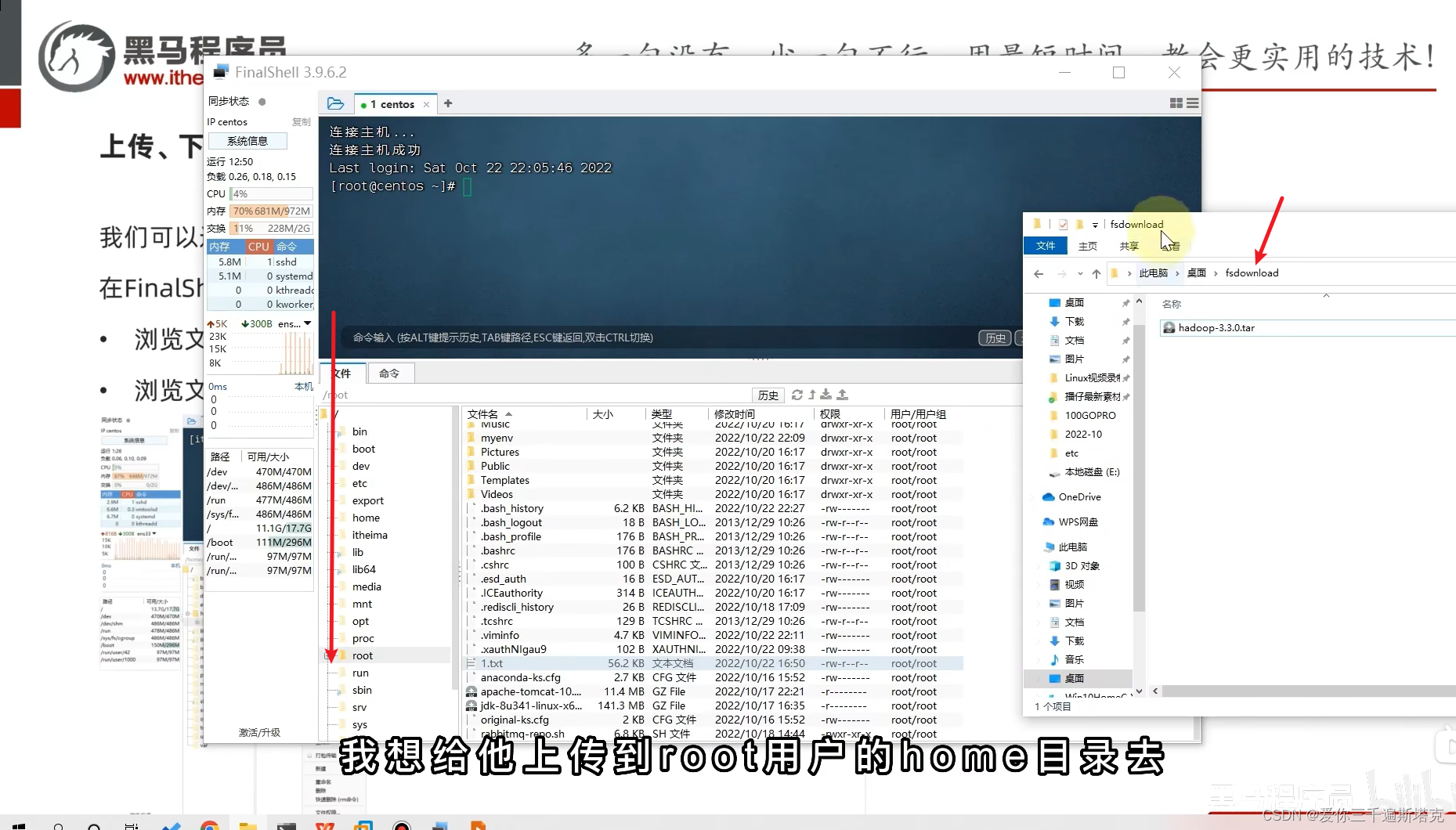The height and width of the screenshot is (830, 1456).
Task: Click the 历史 button
Action: [x=768, y=395]
